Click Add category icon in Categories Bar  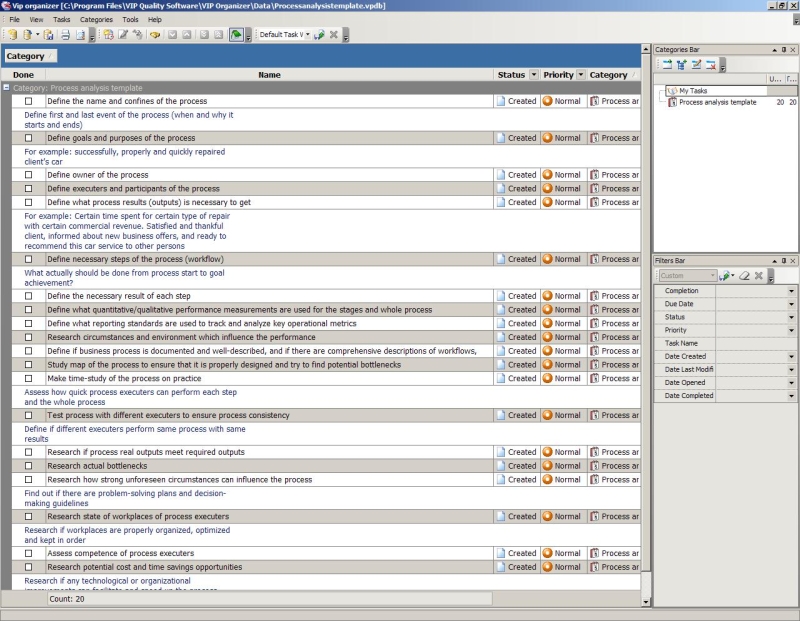click(x=667, y=64)
